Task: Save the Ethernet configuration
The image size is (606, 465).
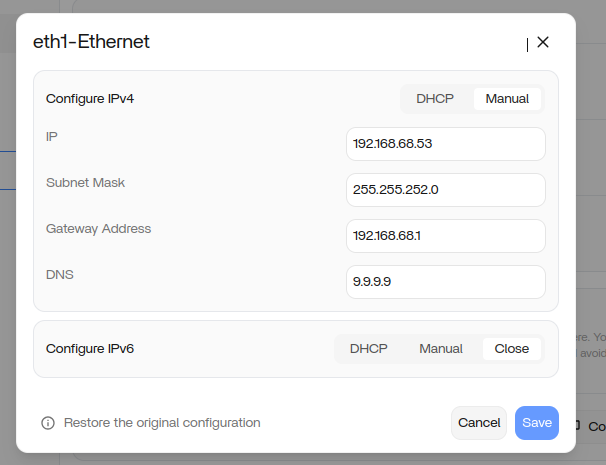Action: point(537,423)
